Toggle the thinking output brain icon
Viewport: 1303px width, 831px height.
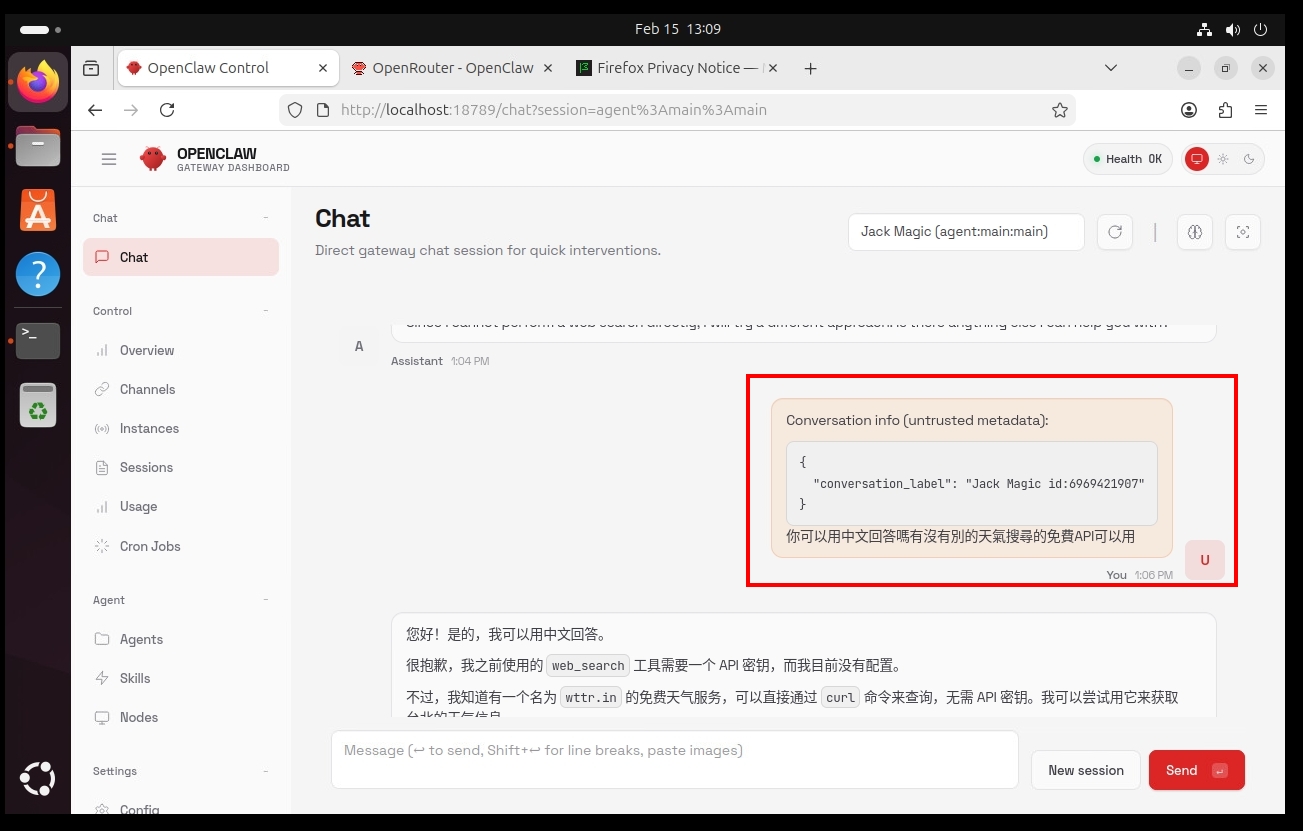click(1194, 232)
